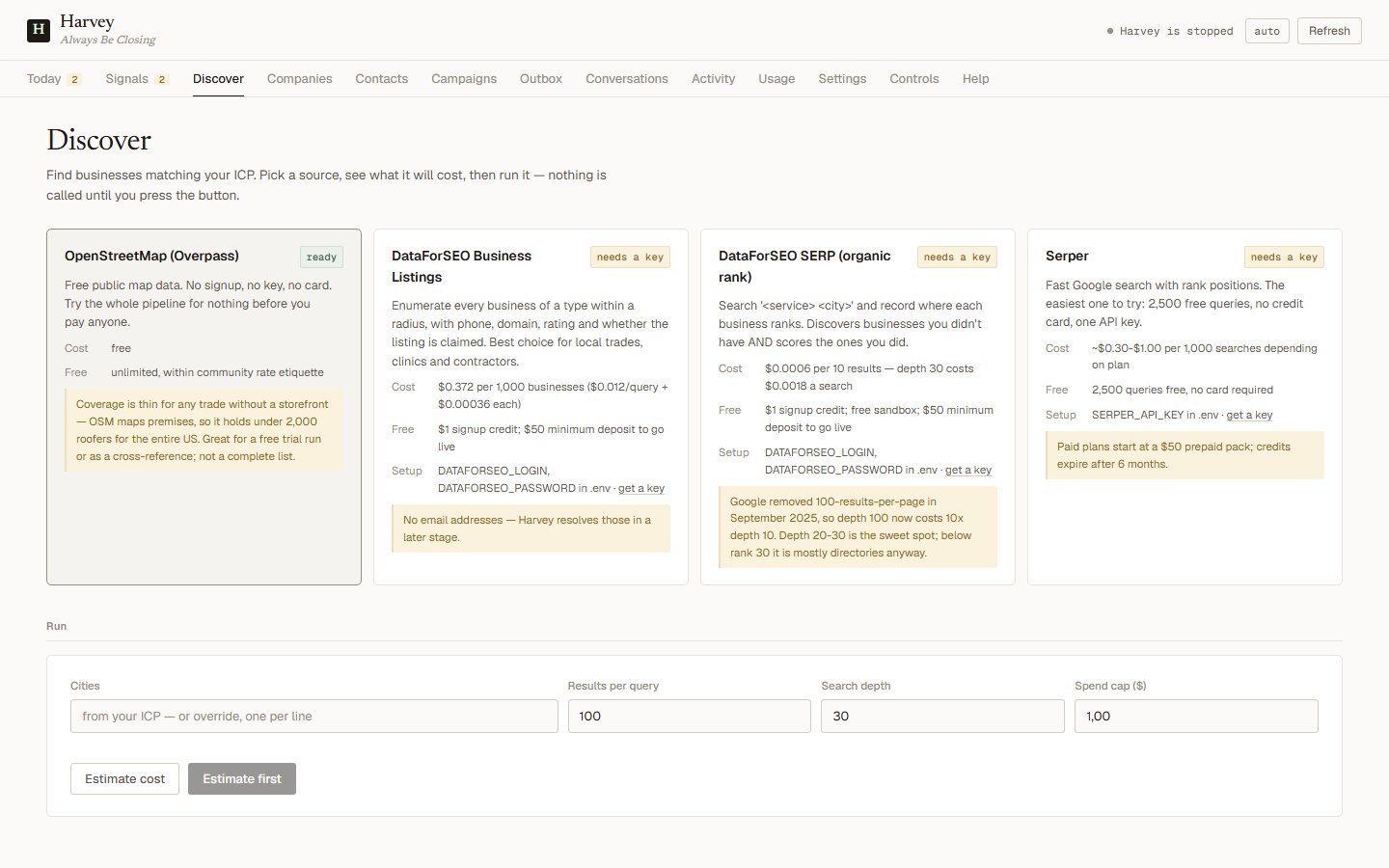Click the Cities input field
The image size is (1389, 868).
pyautogui.click(x=314, y=716)
